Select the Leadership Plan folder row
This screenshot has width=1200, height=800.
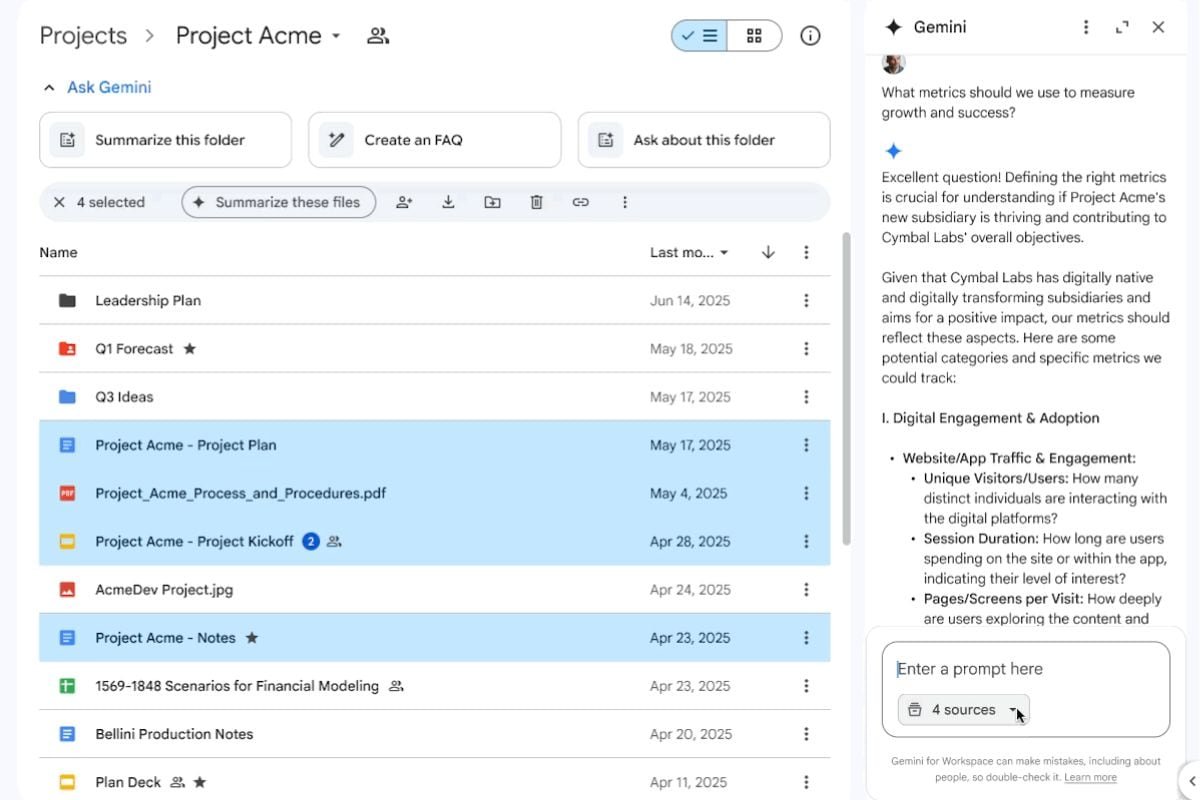[434, 301]
